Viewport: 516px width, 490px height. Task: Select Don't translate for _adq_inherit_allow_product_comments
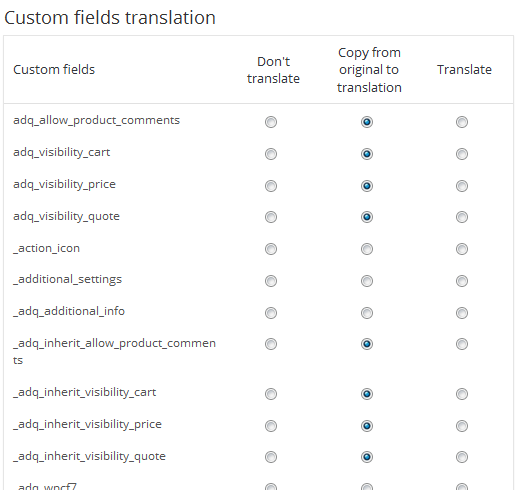[271, 344]
